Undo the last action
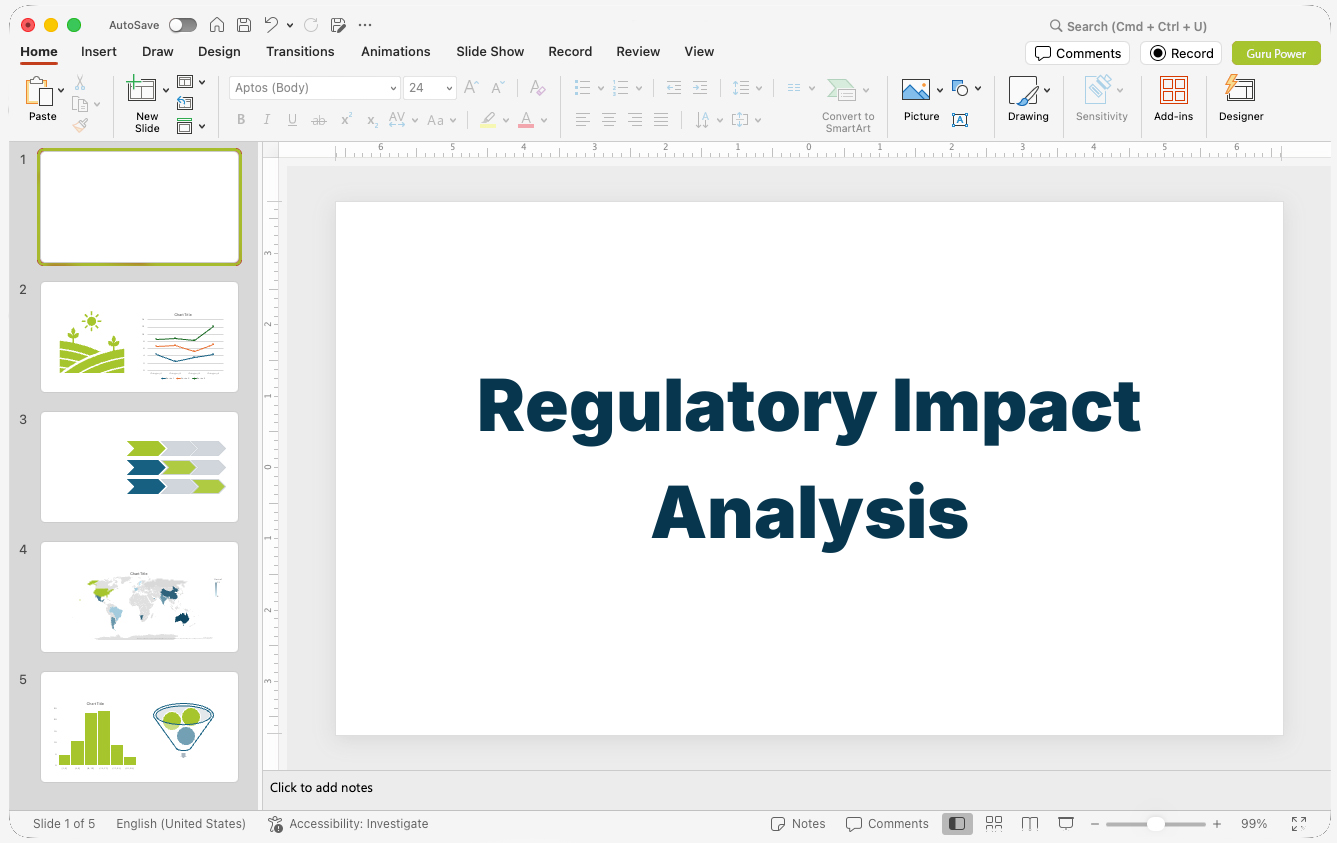1337x843 pixels. click(271, 25)
